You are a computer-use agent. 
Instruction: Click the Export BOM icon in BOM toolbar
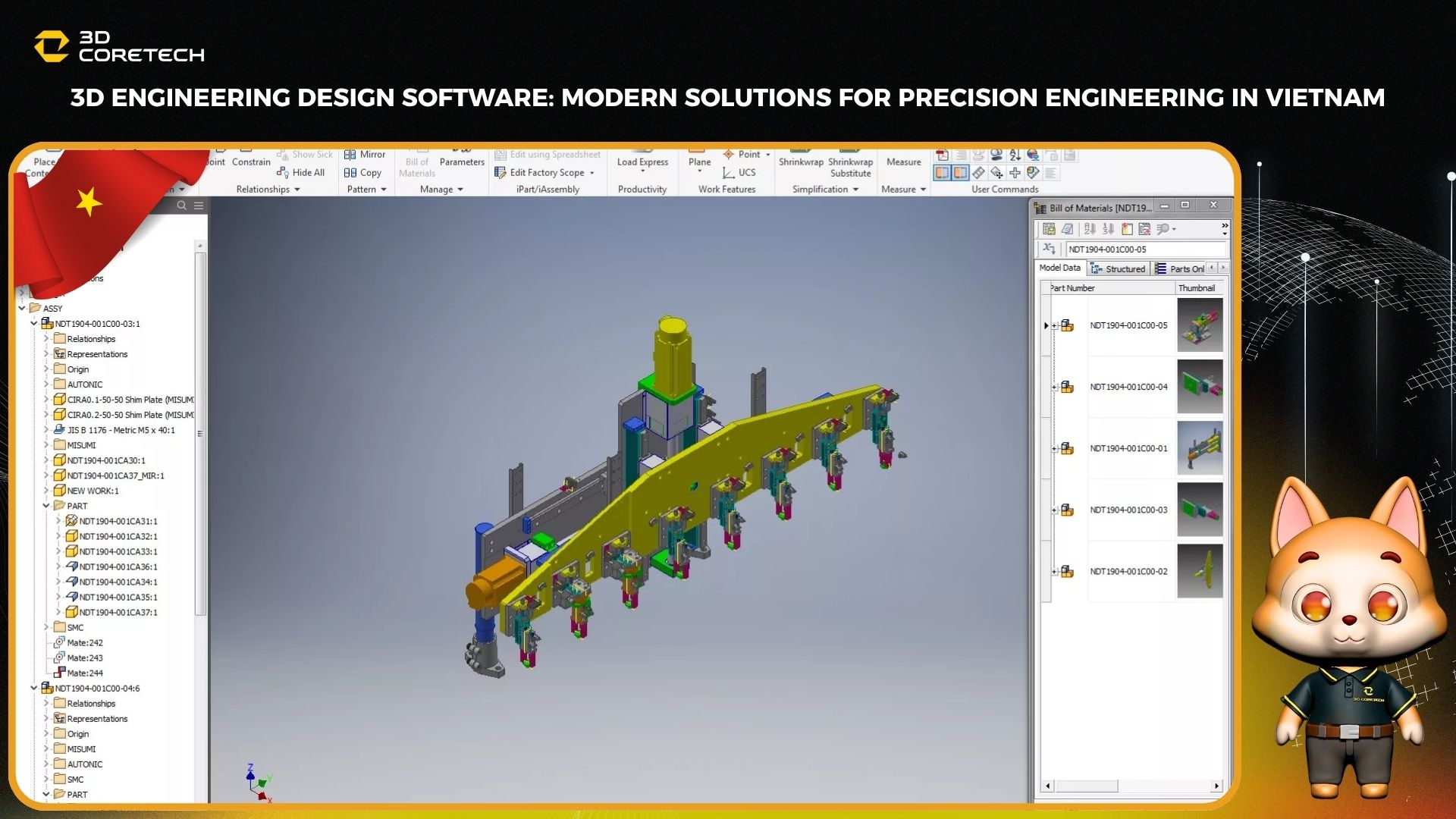pyautogui.click(x=1049, y=229)
